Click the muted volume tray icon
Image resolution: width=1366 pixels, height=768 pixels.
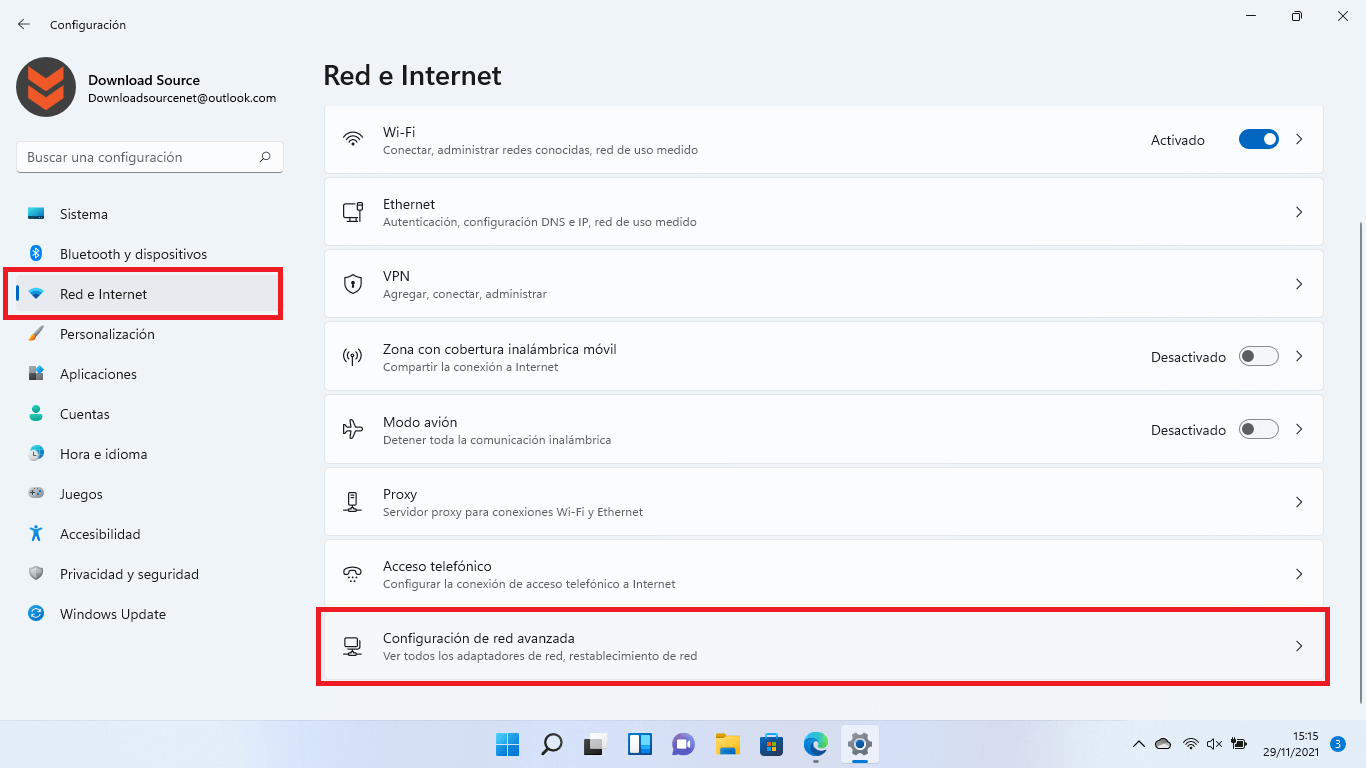pos(1215,744)
